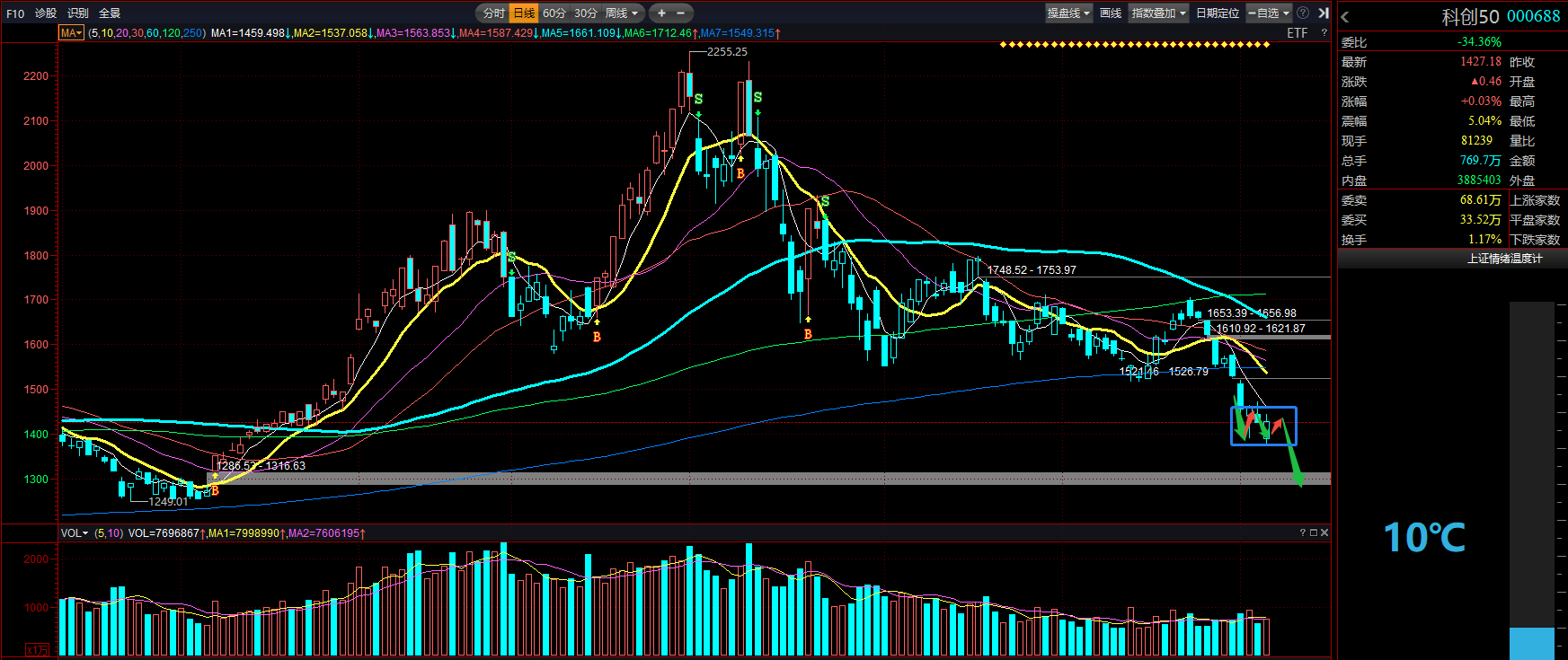Screen dimensions: 1568x660
Task: Edit the MA parameters (5,10,20,30,60,120,250)
Action: 147,33
